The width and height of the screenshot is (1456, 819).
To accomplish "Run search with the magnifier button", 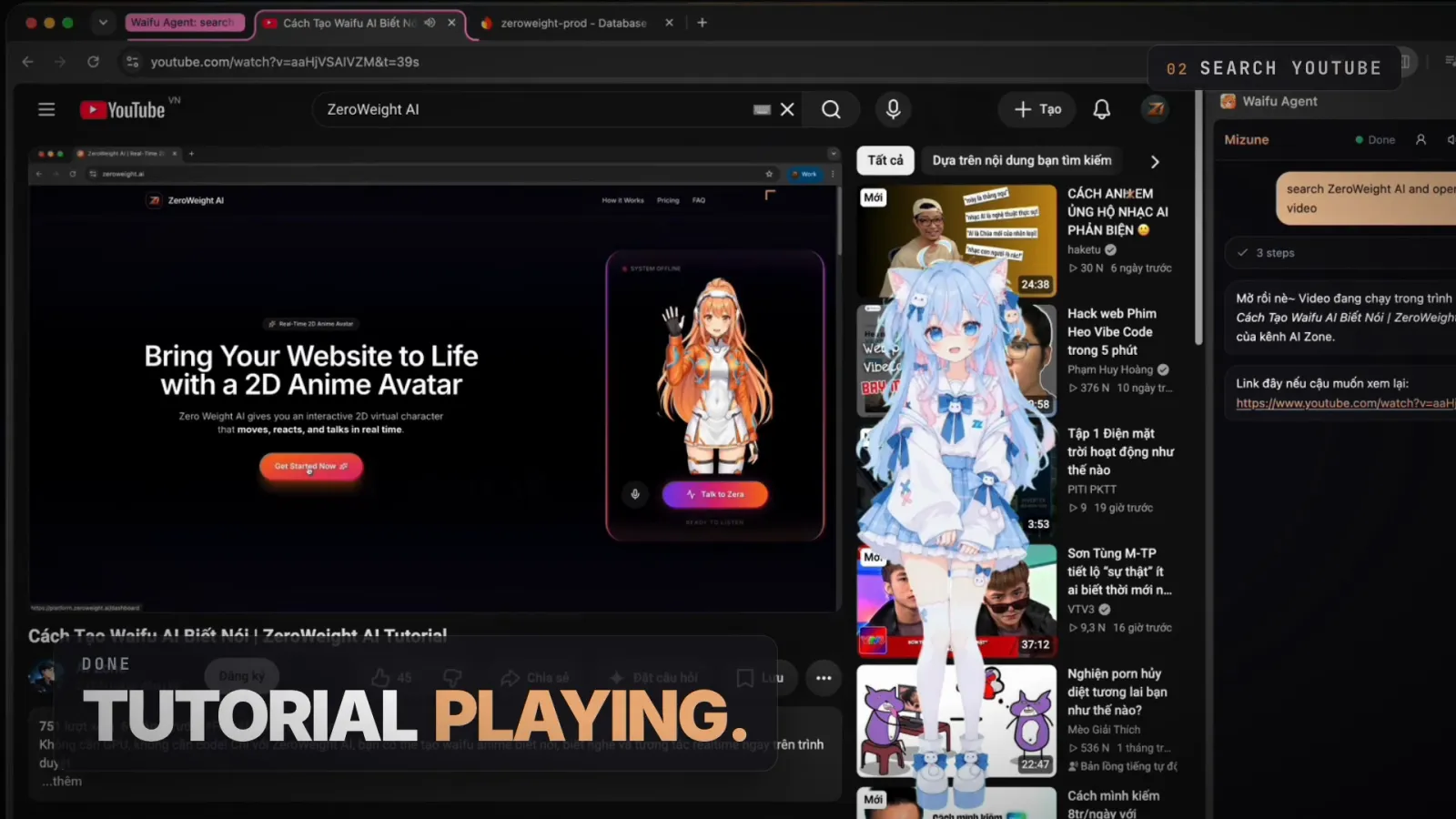I will [x=831, y=109].
